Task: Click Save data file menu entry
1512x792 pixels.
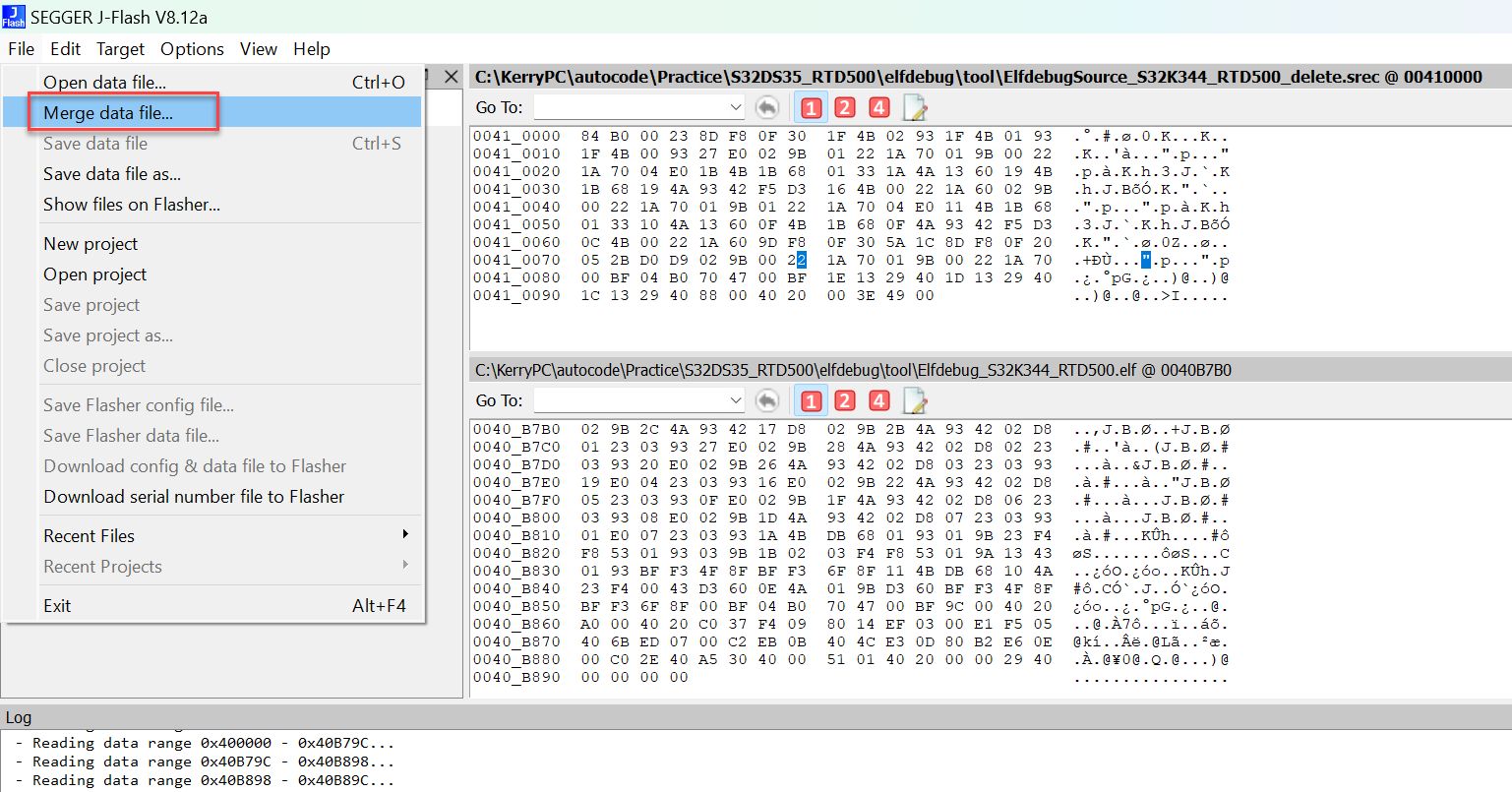Action: coord(213,144)
